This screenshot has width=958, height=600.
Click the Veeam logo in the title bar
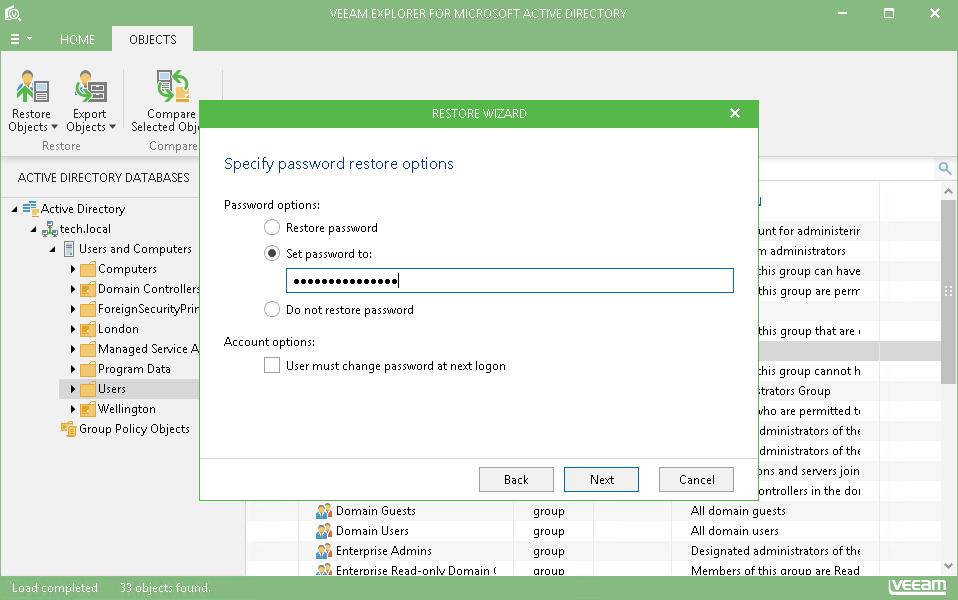click(13, 13)
